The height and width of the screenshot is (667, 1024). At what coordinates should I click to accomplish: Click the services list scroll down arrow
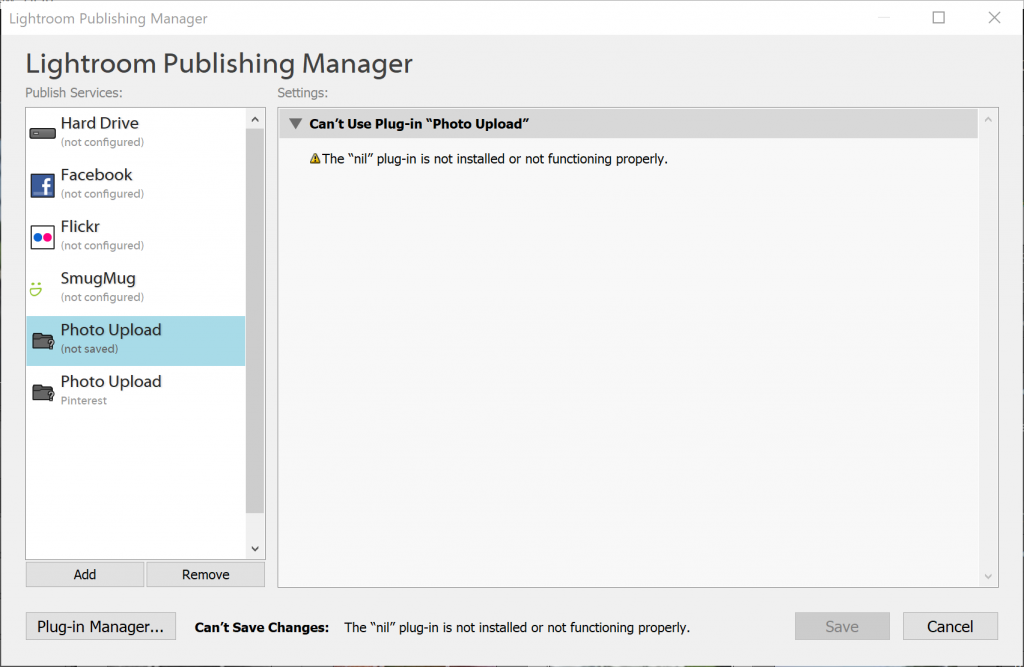click(254, 548)
